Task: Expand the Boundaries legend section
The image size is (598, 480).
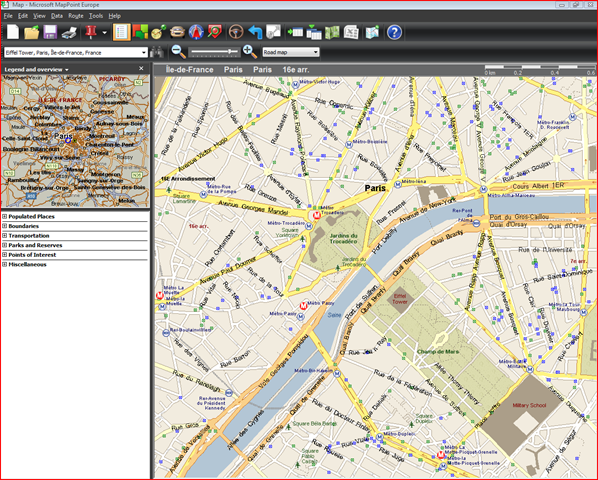Action: tap(5, 226)
